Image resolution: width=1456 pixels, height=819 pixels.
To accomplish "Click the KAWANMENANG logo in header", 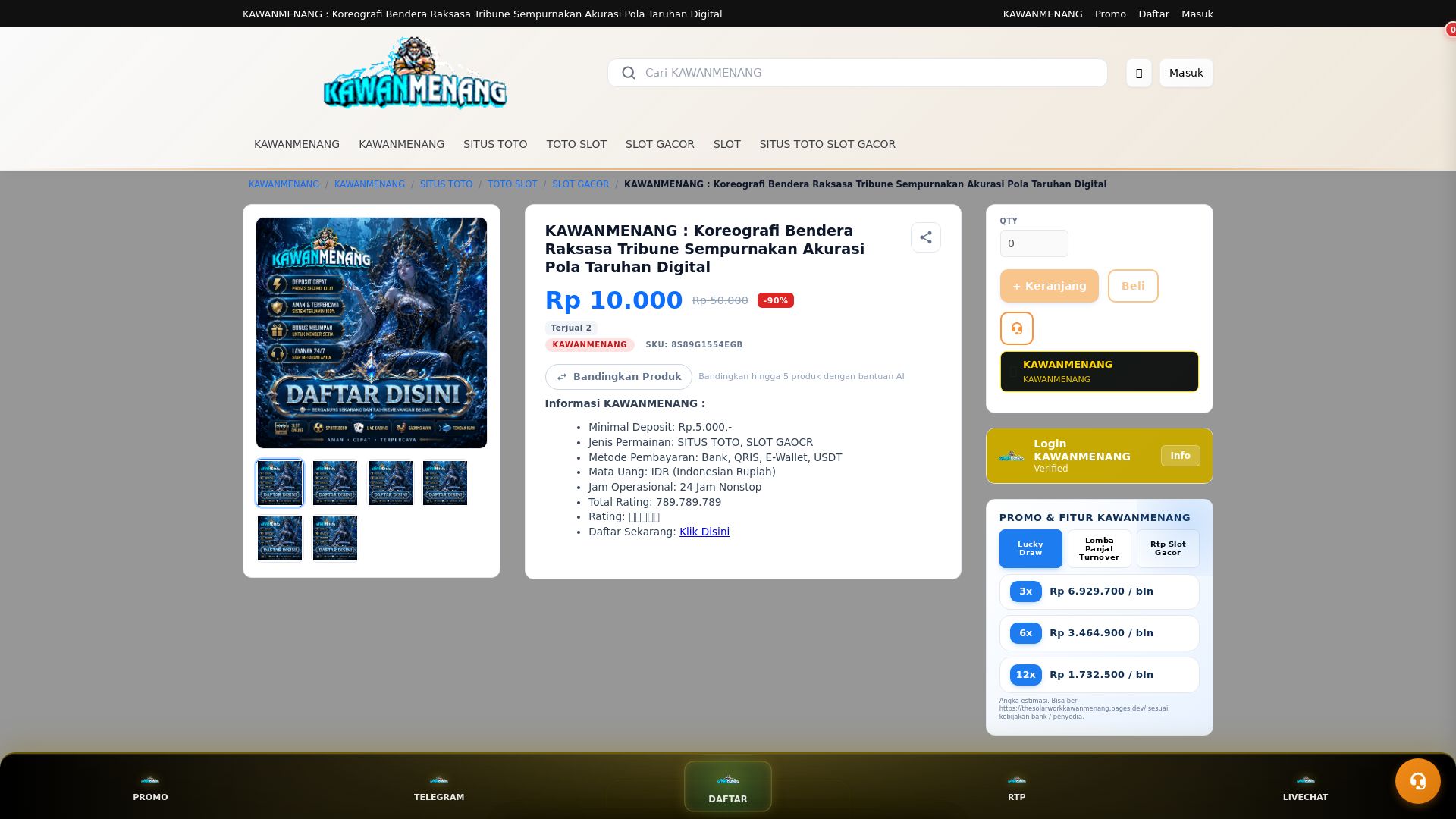I will [x=415, y=73].
